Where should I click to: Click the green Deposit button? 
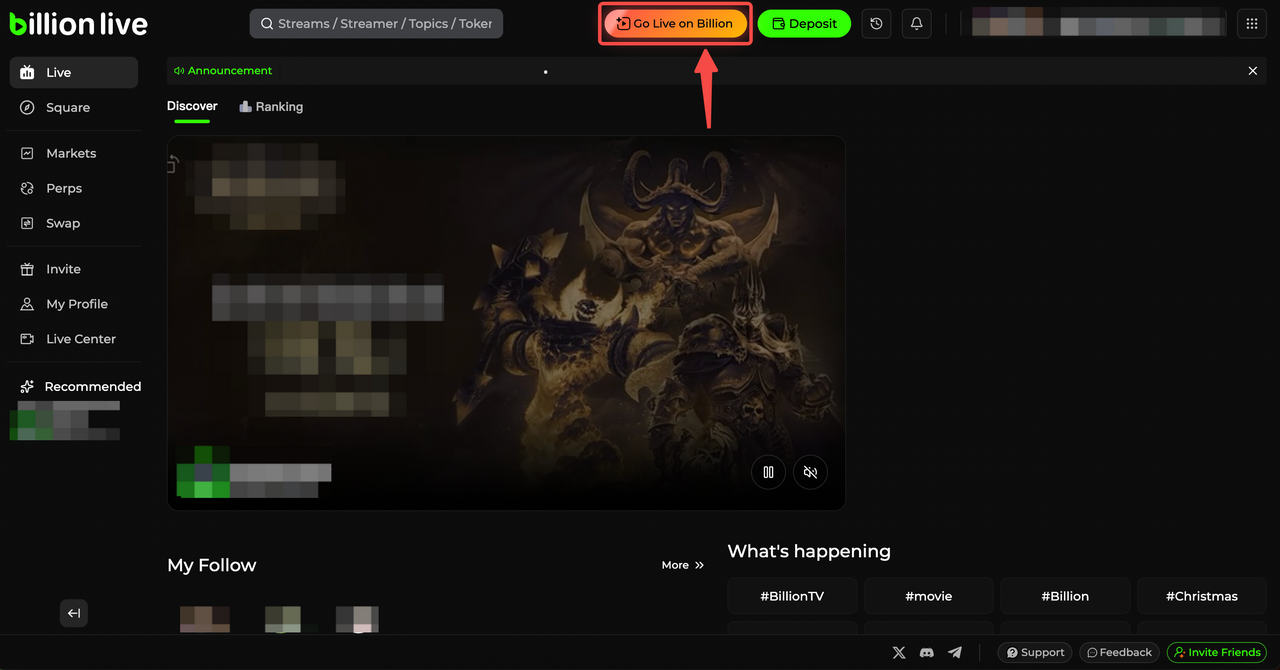tap(804, 24)
